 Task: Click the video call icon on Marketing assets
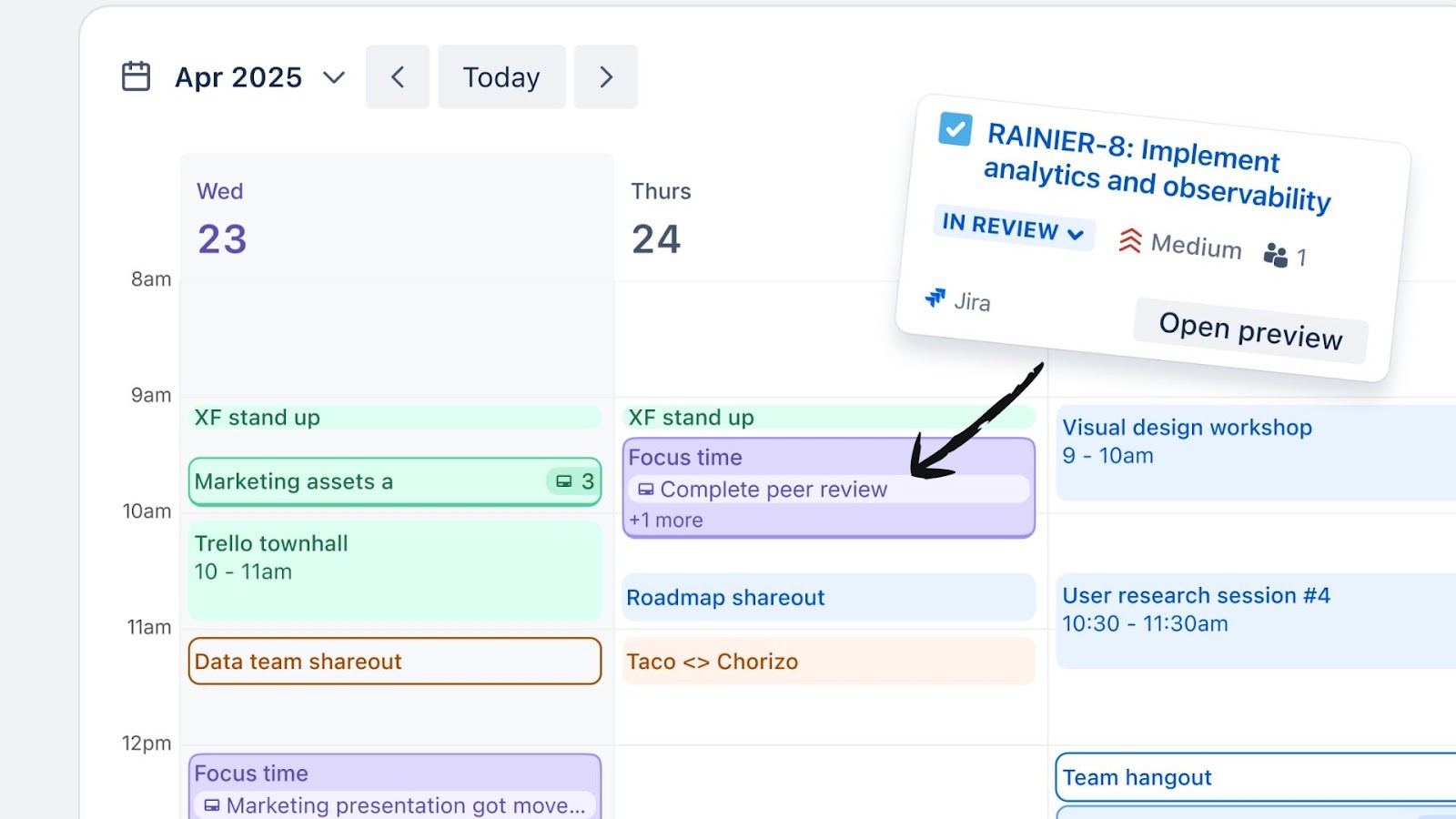pos(564,481)
